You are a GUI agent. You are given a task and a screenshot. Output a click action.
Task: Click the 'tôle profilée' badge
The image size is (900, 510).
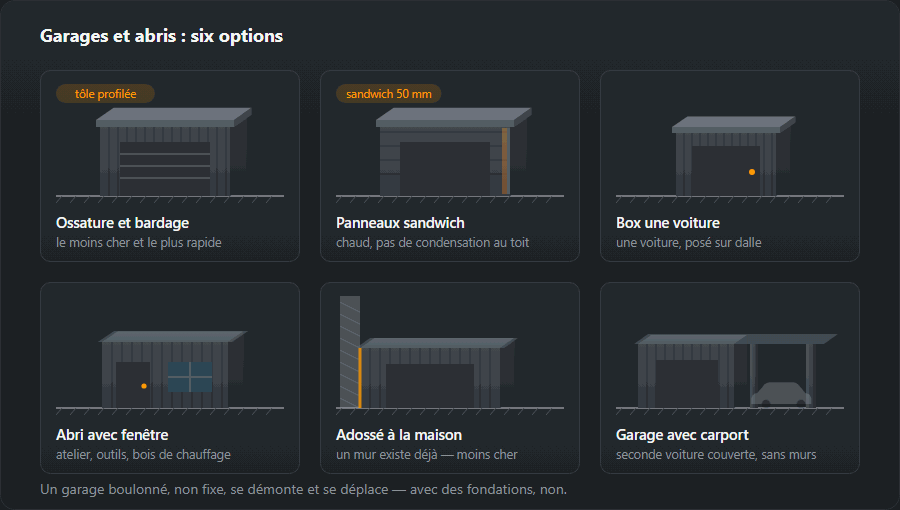click(105, 94)
